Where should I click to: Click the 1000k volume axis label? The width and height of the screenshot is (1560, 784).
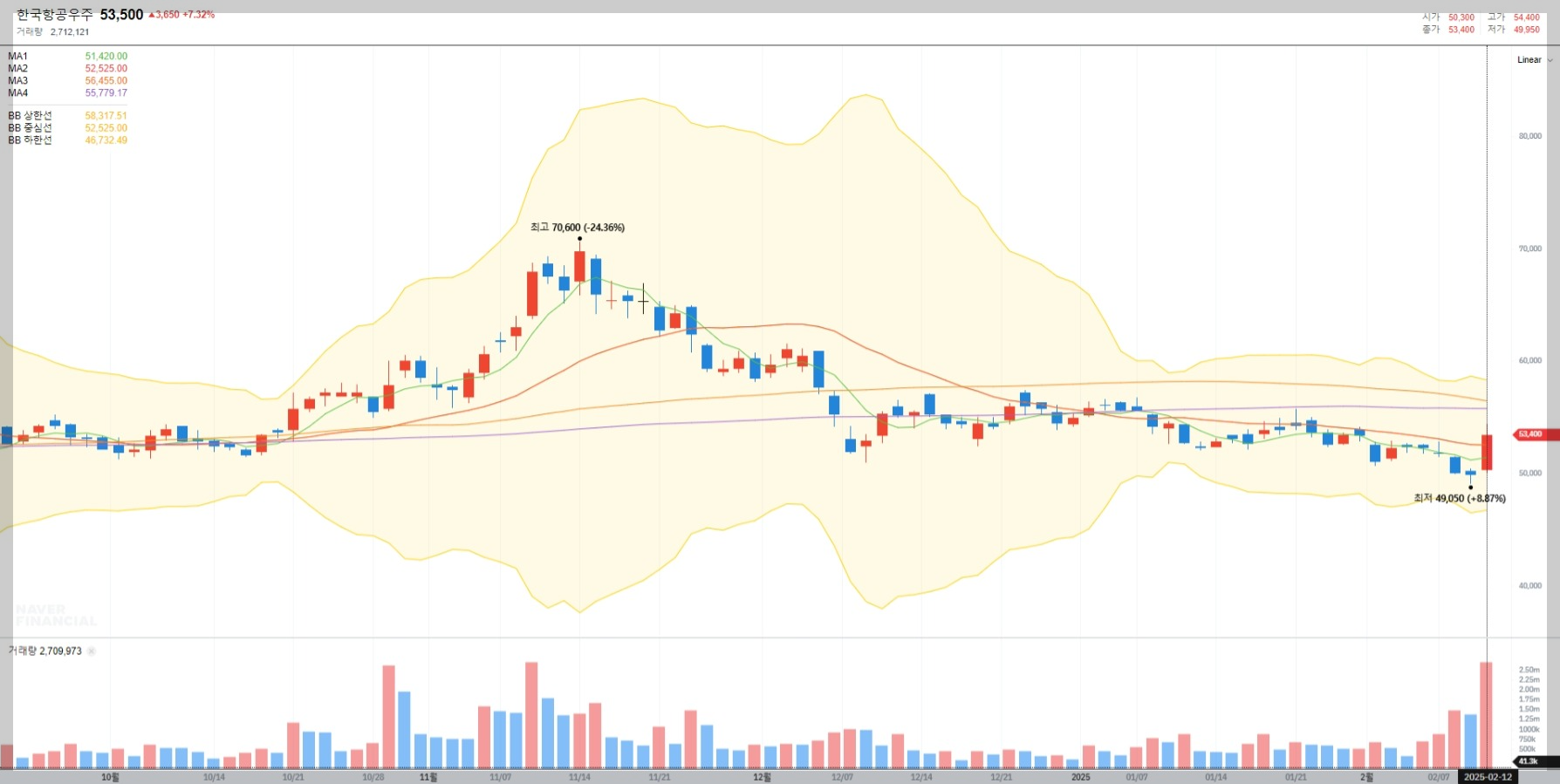point(1529,729)
